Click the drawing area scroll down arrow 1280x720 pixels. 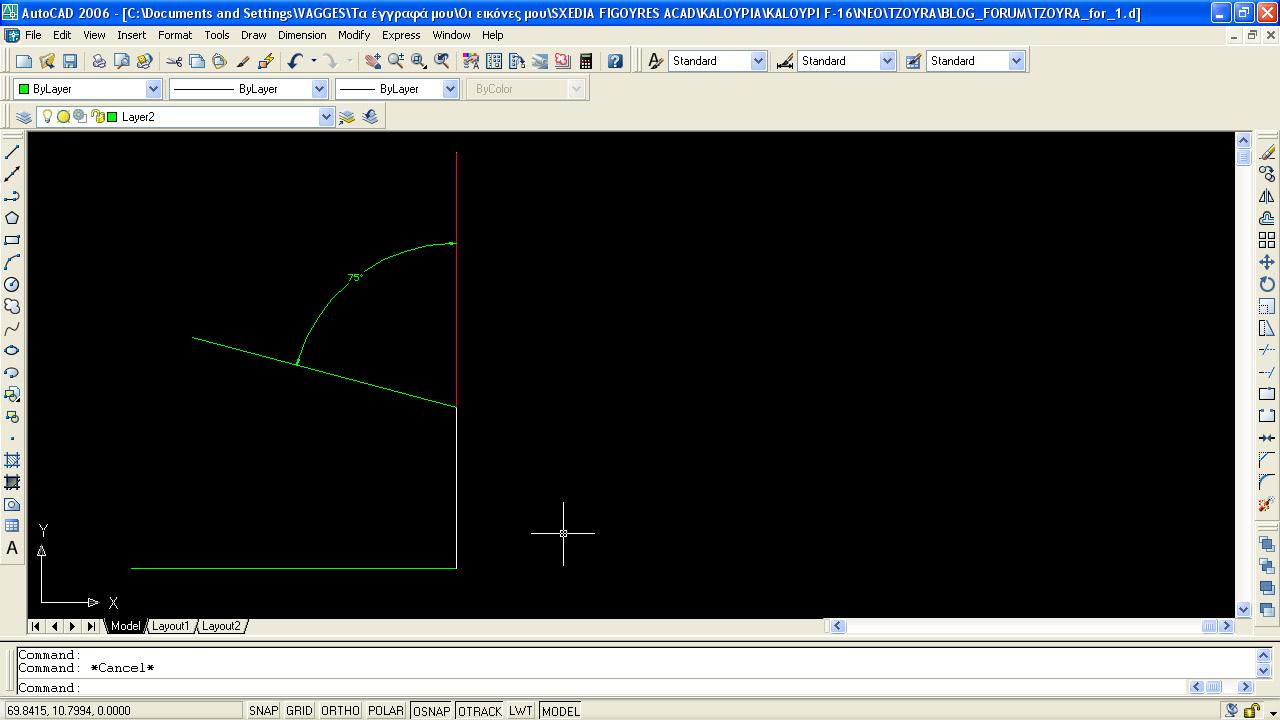(1243, 609)
